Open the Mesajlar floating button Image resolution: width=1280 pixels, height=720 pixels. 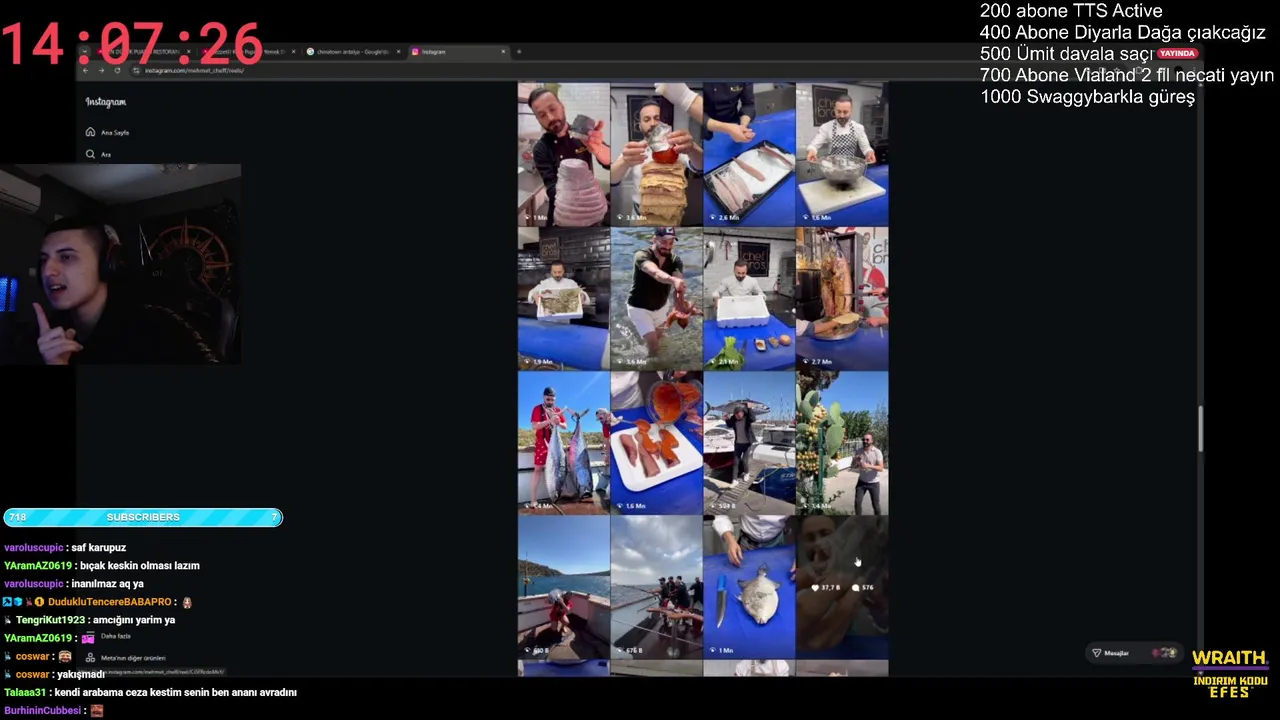pos(1134,653)
